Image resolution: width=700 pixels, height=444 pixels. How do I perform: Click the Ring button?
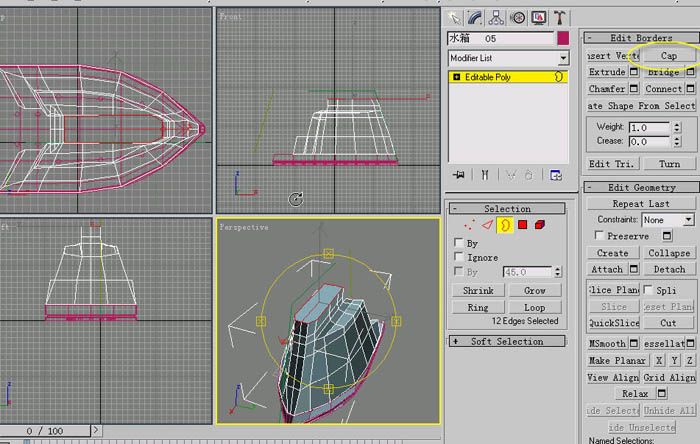point(478,307)
